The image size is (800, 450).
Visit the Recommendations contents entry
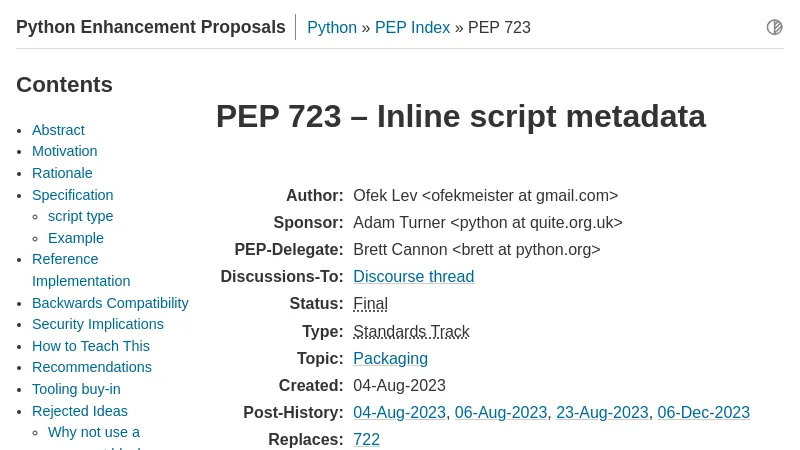91,367
